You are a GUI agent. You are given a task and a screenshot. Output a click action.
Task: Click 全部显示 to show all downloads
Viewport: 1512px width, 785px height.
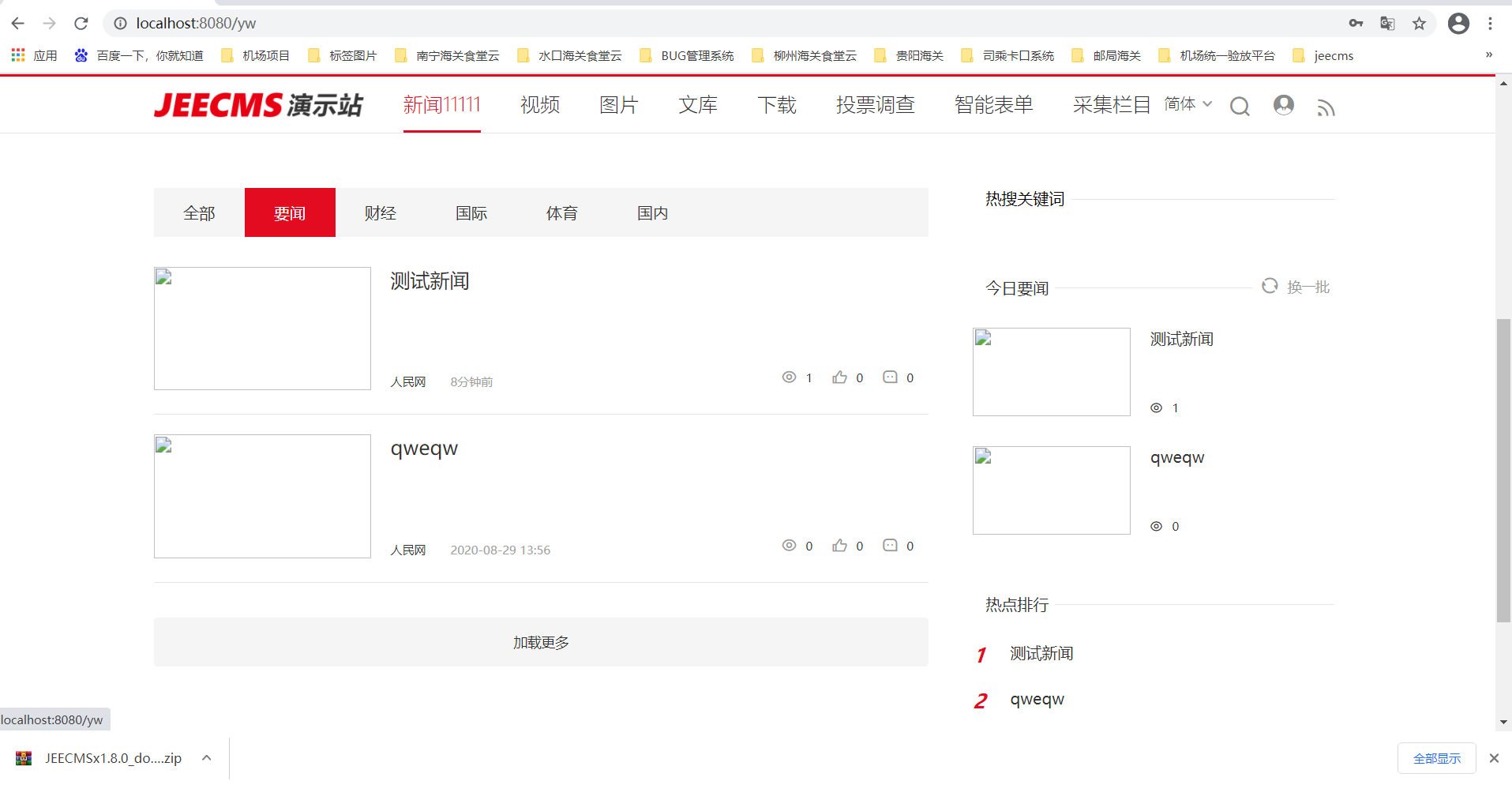(1437, 758)
